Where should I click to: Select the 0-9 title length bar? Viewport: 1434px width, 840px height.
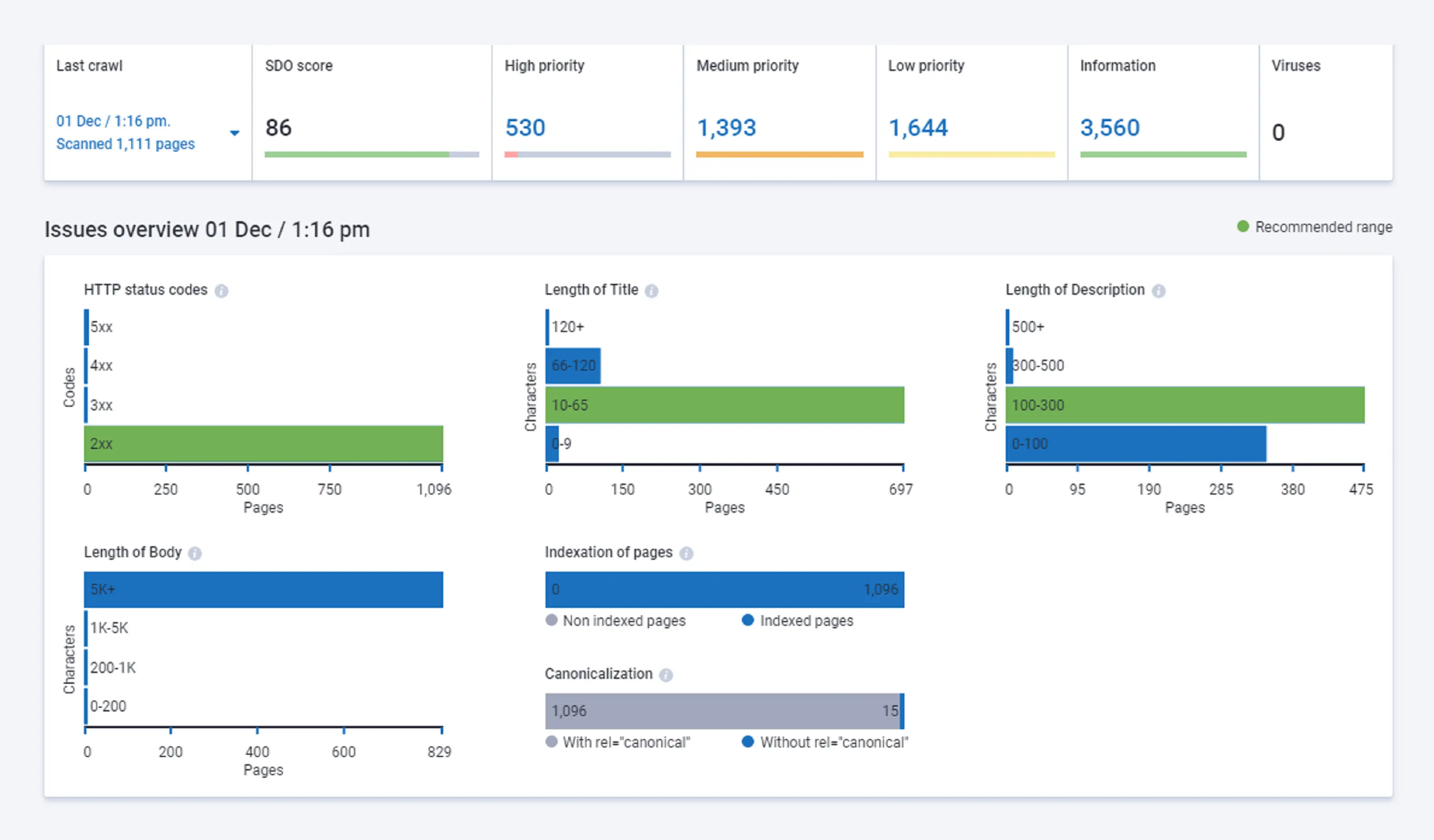pos(552,444)
